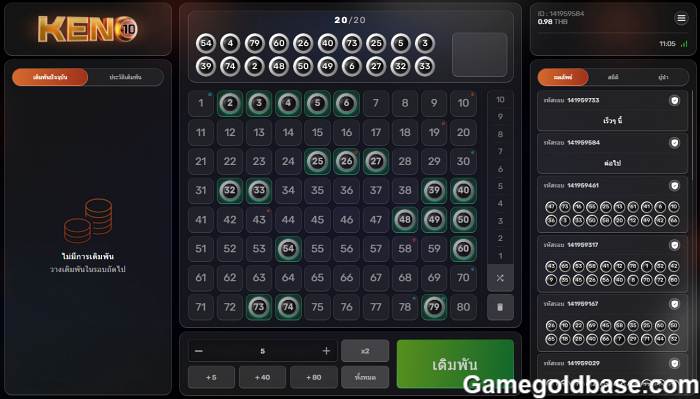The height and width of the screenshot is (399, 700).
Task: Pick number 7 on the grid
Action: click(x=376, y=104)
